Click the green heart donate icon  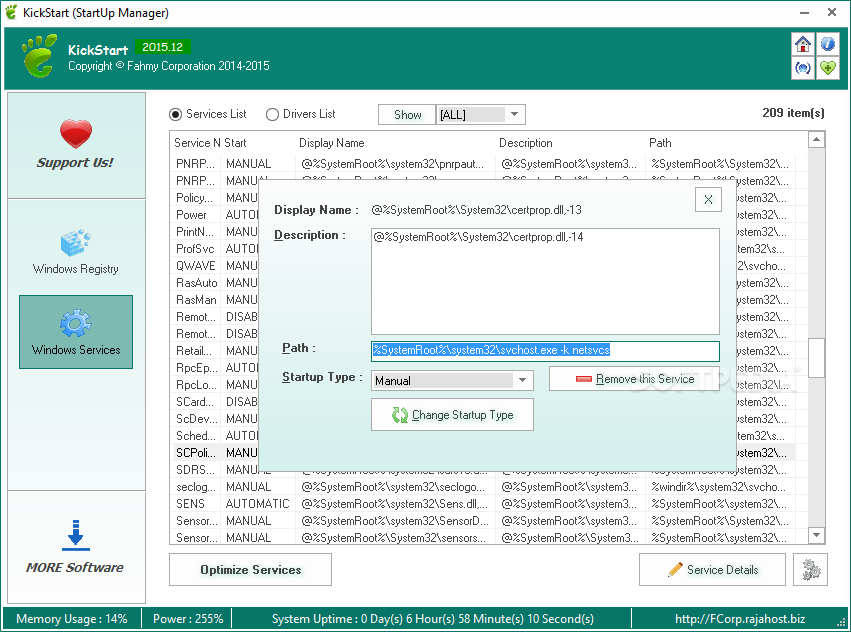pyautogui.click(x=828, y=68)
